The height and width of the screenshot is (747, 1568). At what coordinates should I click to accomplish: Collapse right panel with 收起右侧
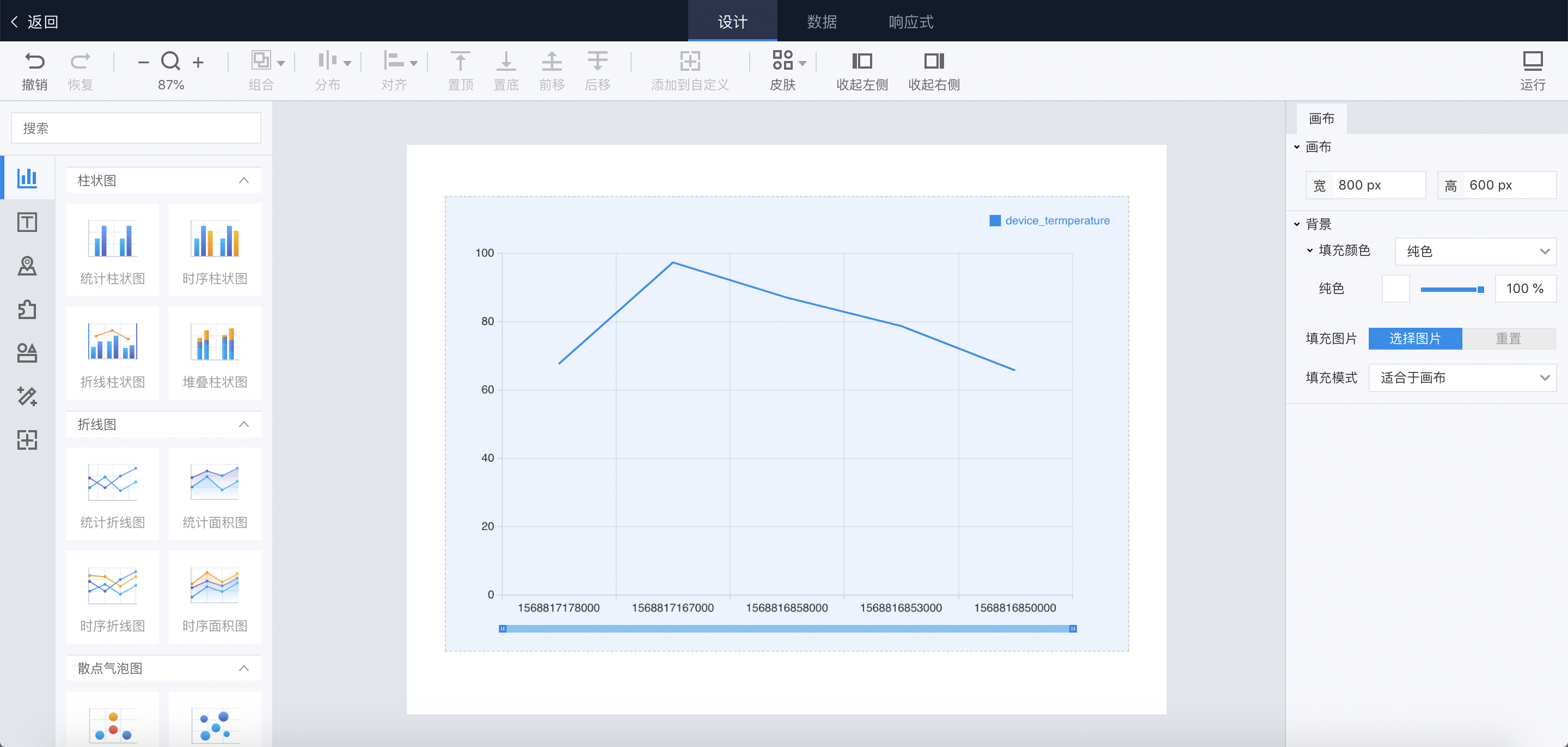click(x=934, y=60)
